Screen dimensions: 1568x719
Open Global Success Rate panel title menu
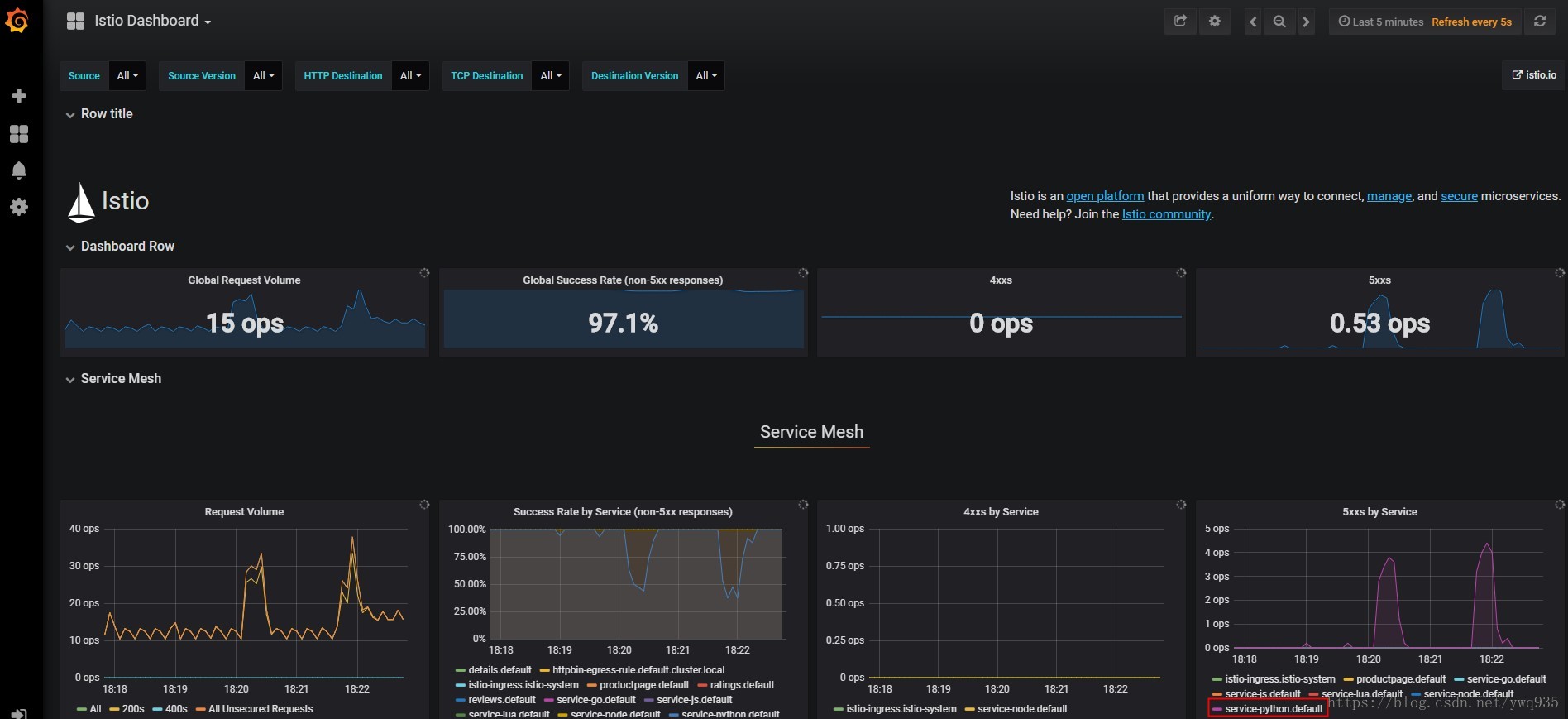pyautogui.click(x=623, y=280)
